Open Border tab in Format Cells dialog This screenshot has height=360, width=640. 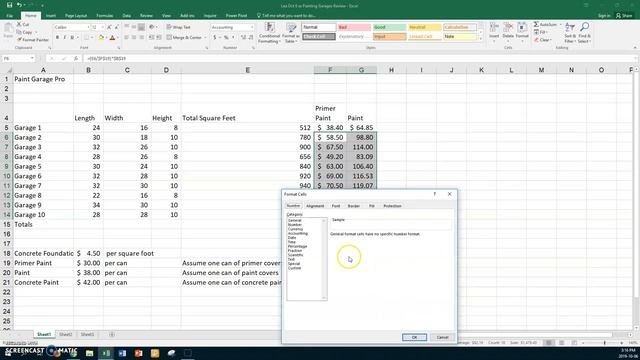coord(354,206)
